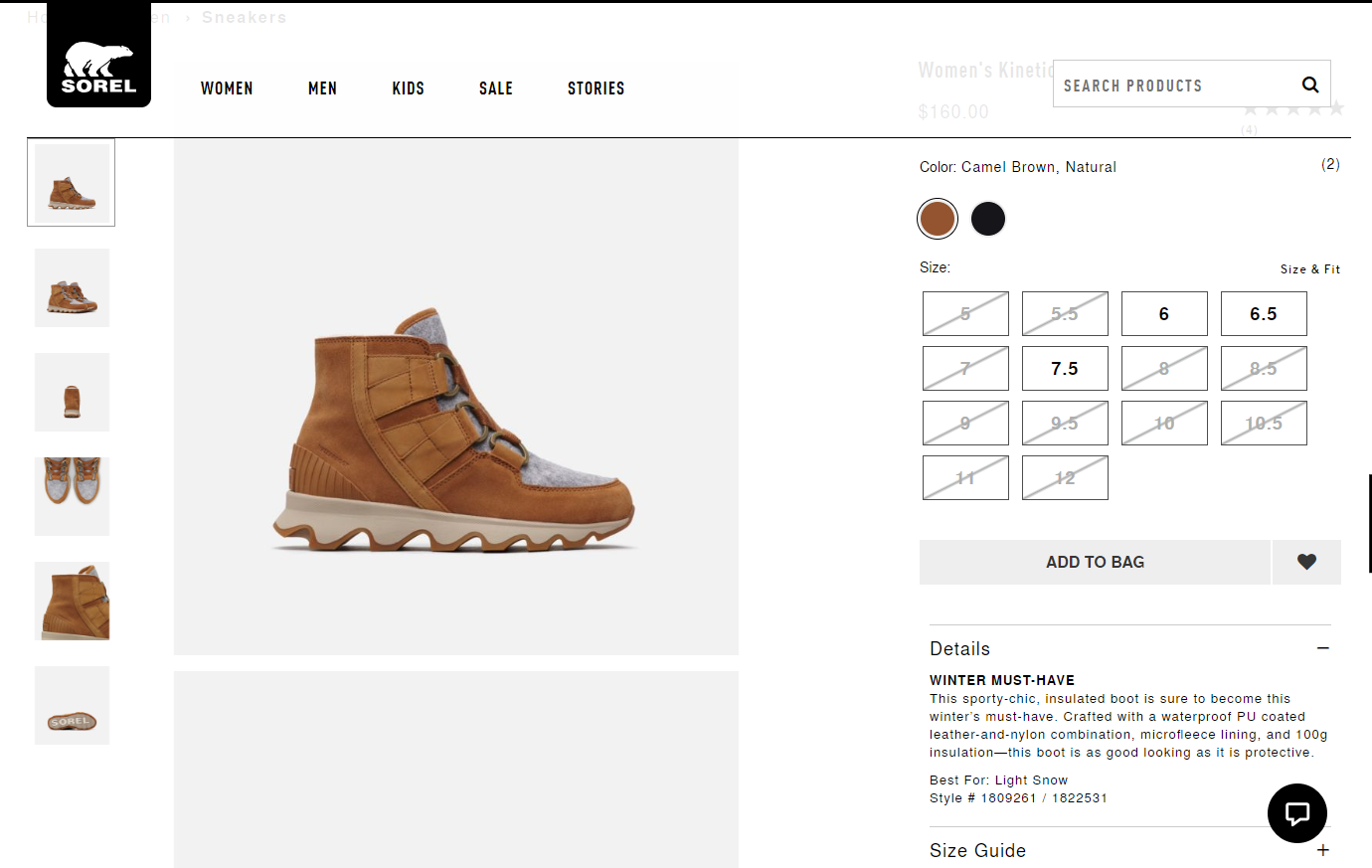Click the heart wishlist icon

point(1306,562)
